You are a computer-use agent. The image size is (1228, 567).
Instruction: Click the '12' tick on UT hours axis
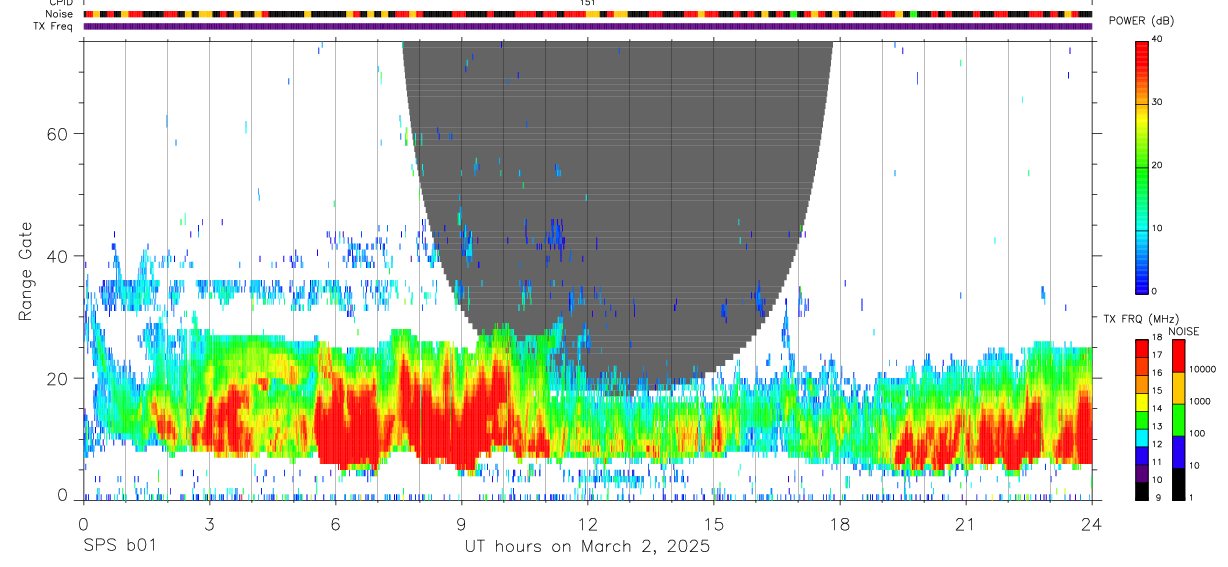(588, 523)
